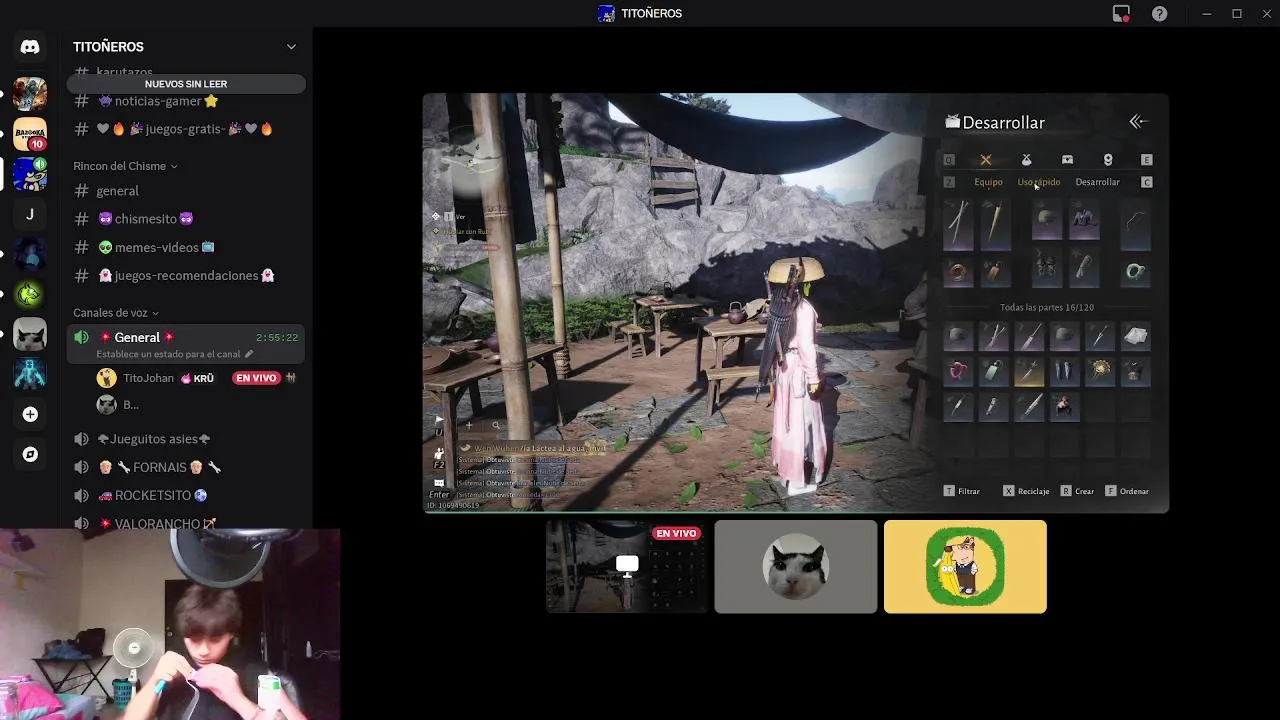Open the noticias-gamer channel
The image size is (1280, 720).
coord(186,101)
